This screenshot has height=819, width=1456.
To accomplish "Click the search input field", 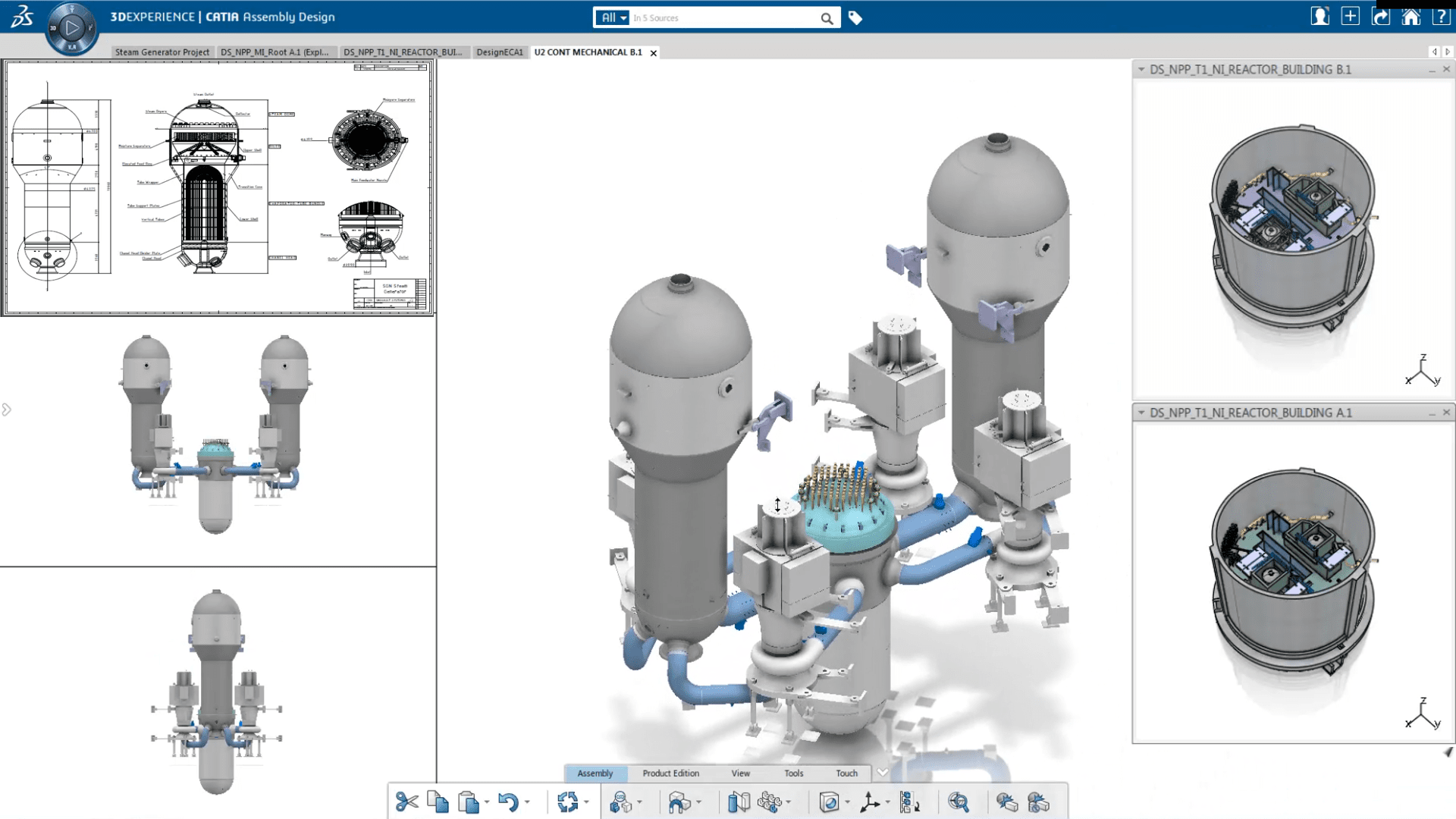I will pyautogui.click(x=724, y=18).
